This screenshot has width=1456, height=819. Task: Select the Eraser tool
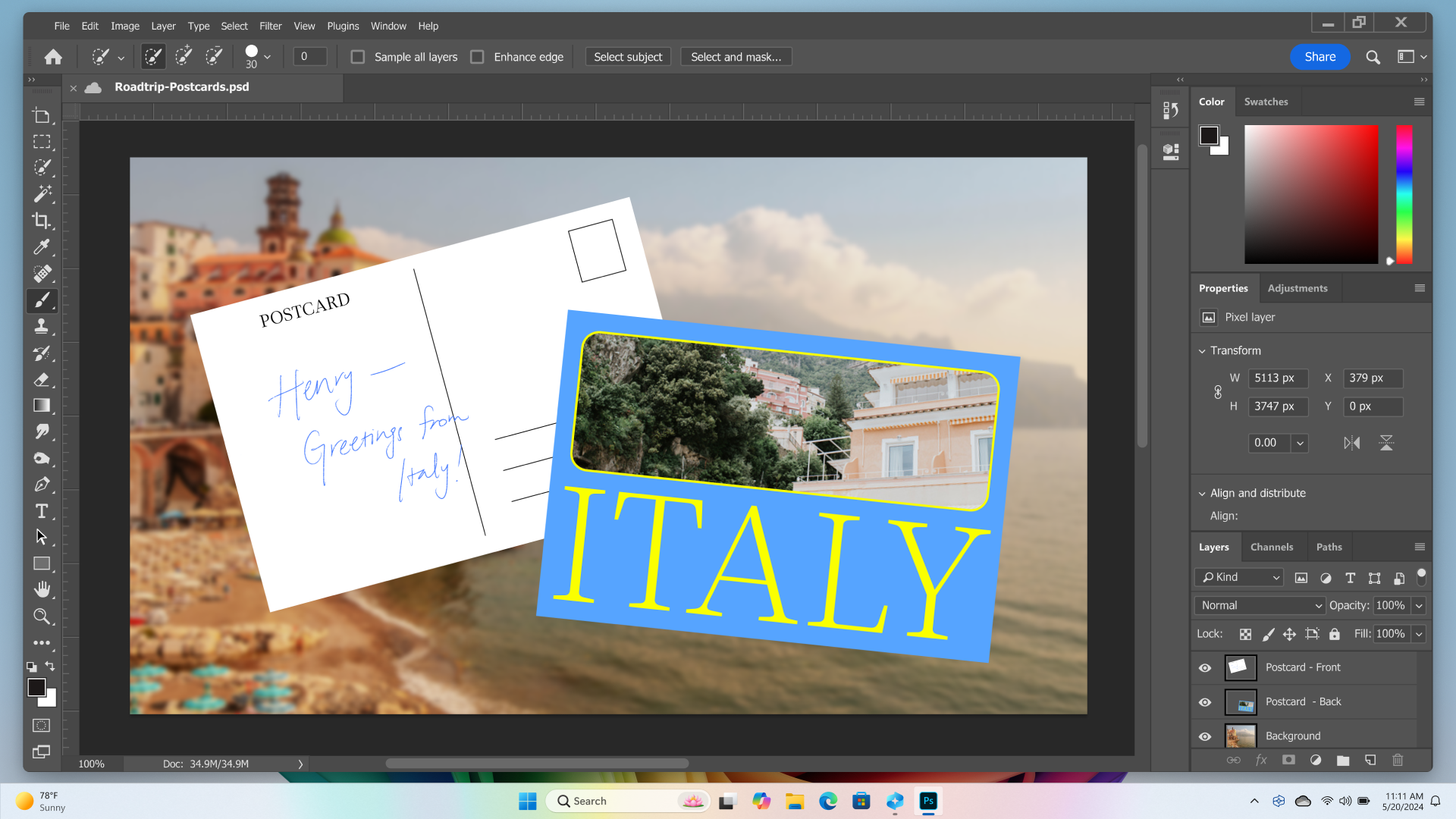tap(42, 379)
